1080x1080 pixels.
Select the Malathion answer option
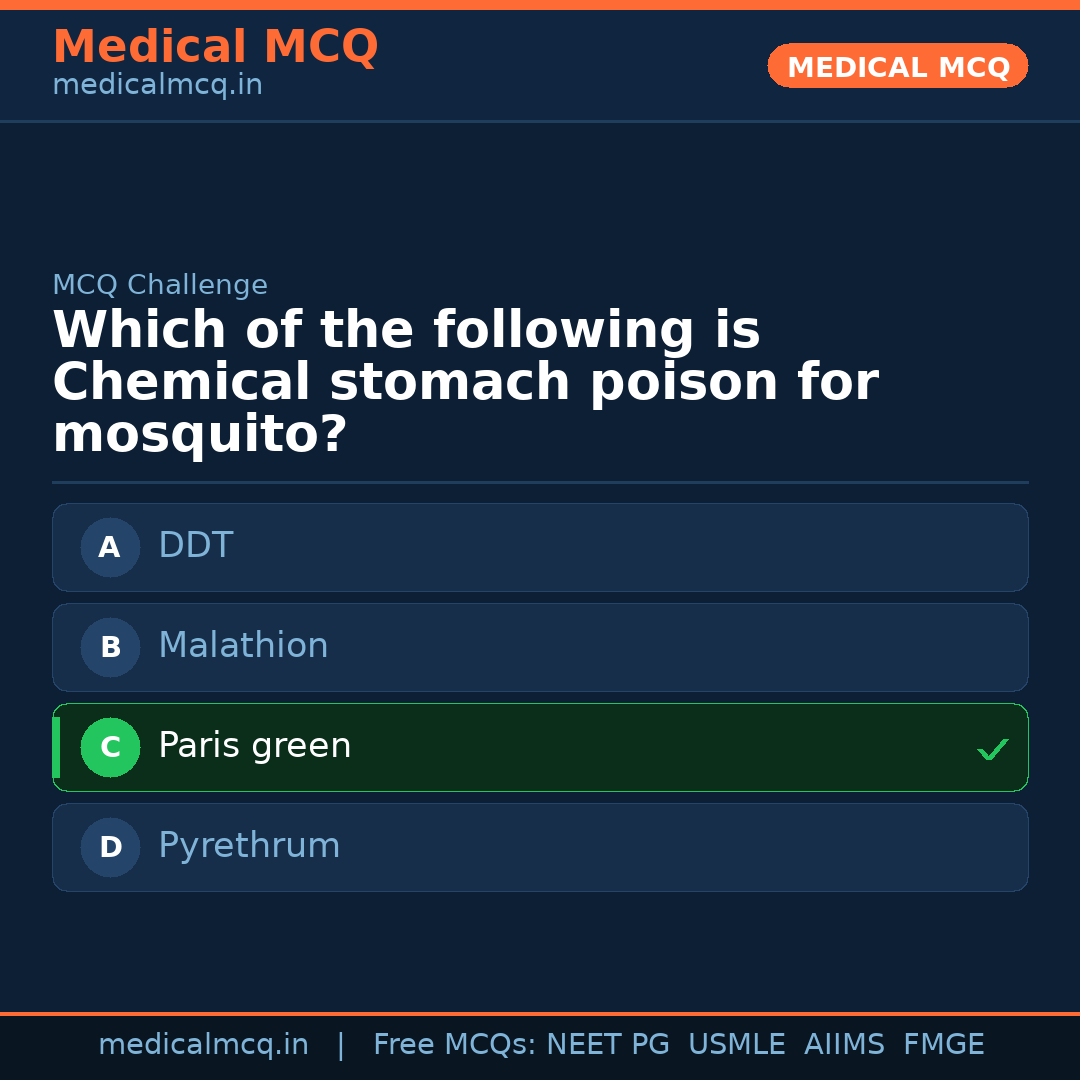(x=540, y=647)
